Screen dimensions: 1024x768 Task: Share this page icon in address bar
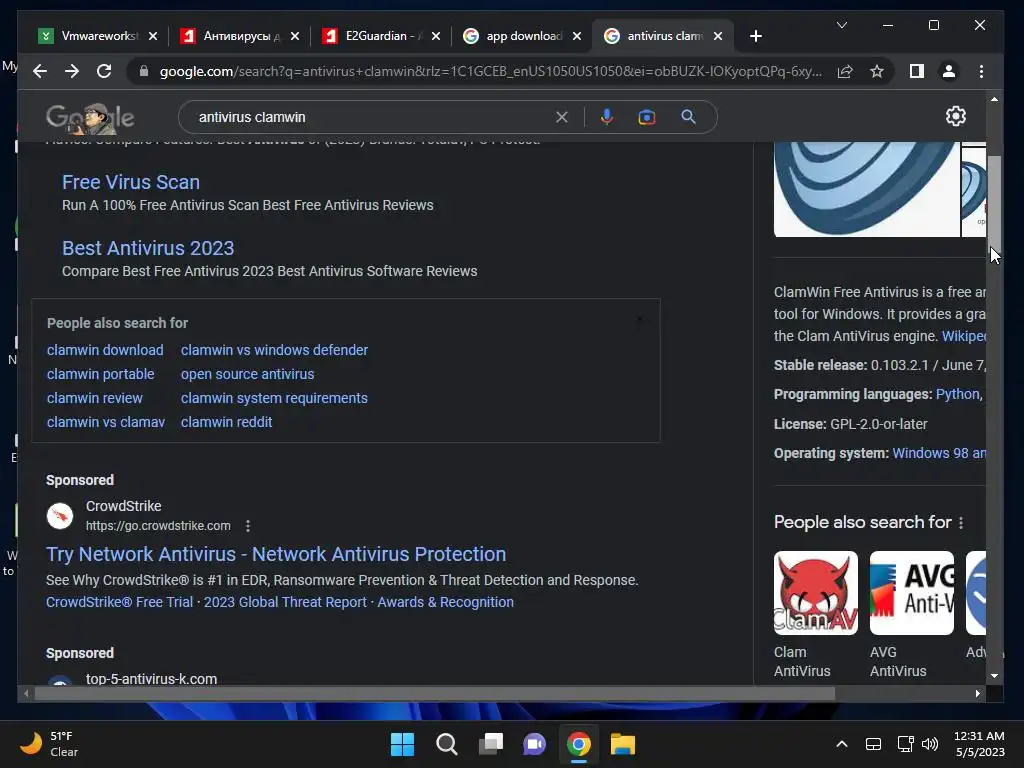point(845,71)
